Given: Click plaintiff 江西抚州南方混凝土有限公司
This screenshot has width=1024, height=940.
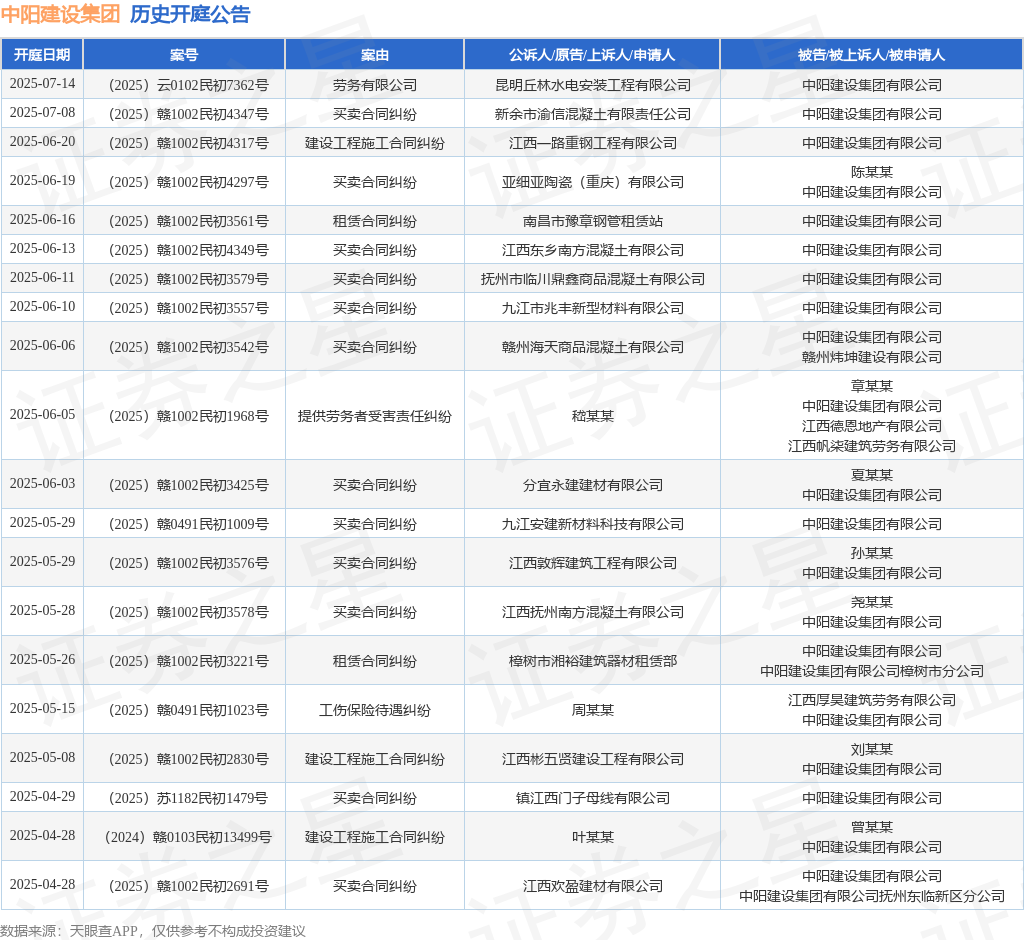Looking at the screenshot, I should 592,612.
